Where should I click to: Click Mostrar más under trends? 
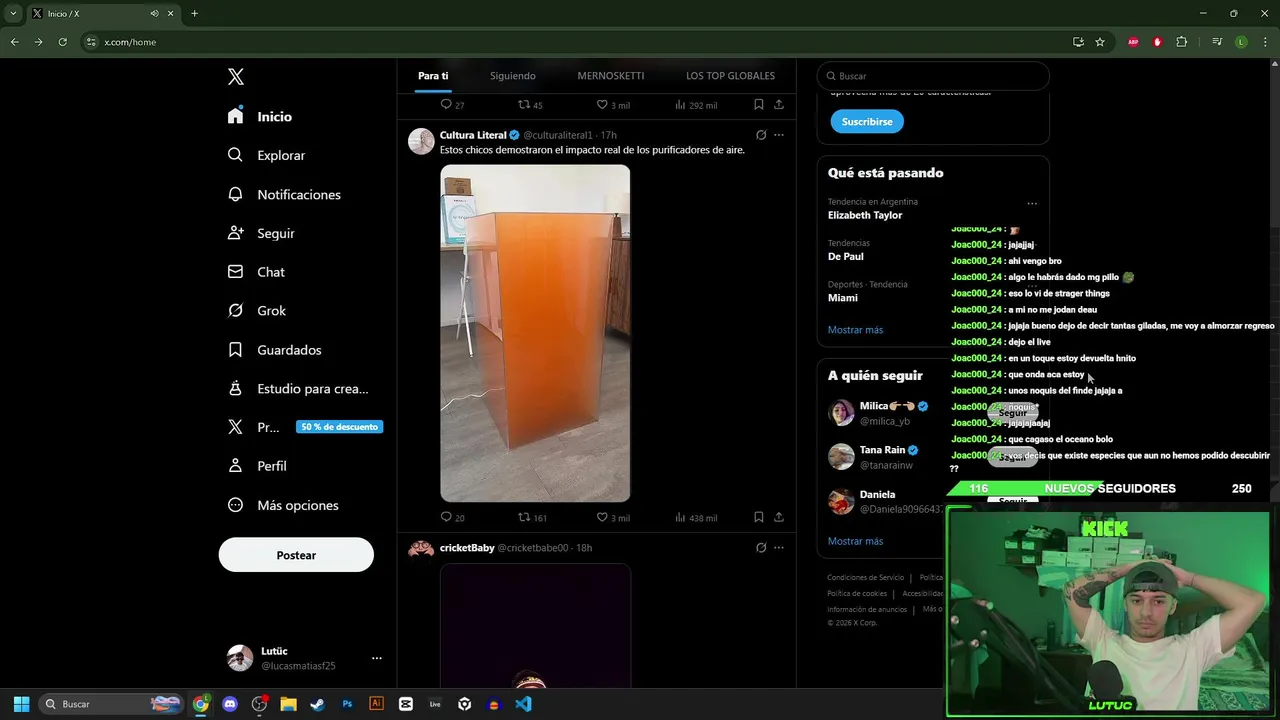click(x=855, y=330)
